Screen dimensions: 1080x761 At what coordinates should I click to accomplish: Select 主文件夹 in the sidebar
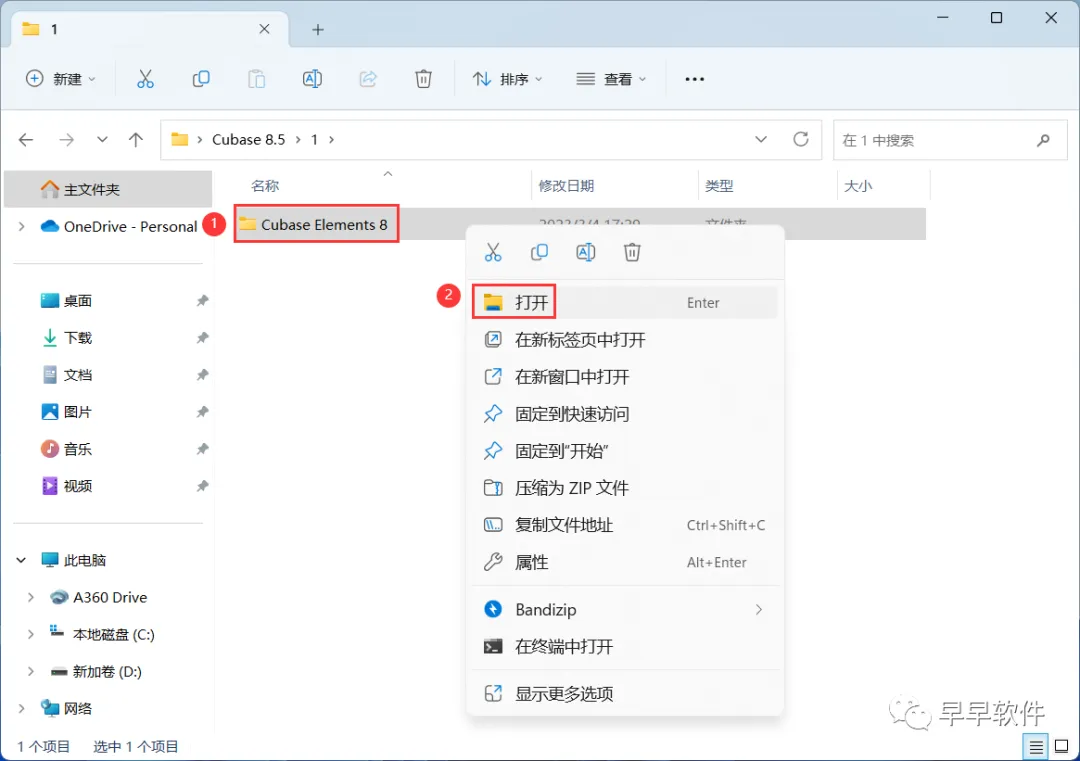pyautogui.click(x=108, y=189)
